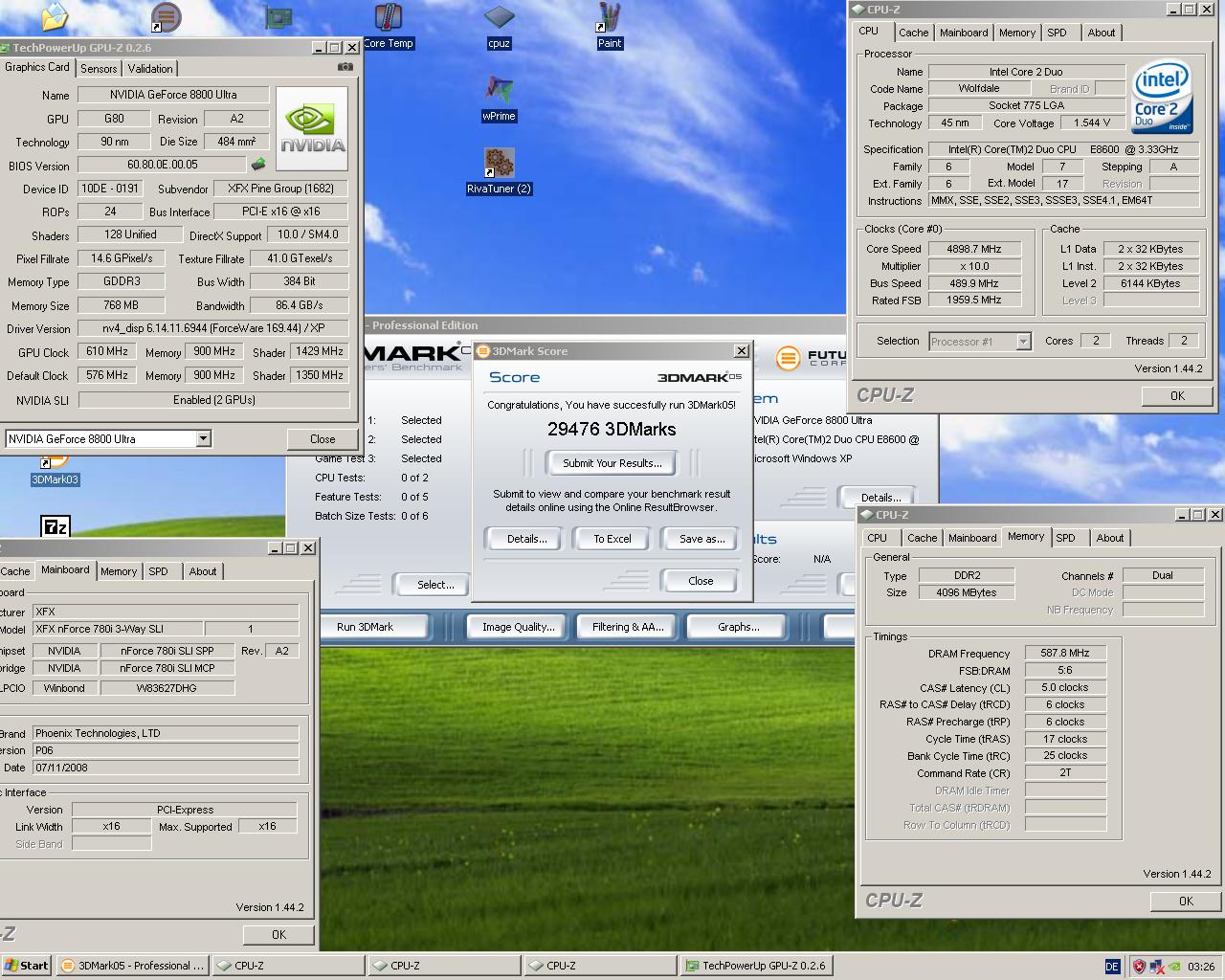Screen dimensions: 1225x980
Task: Select the Graphics Card tab in GPU-Z
Action: [x=37, y=67]
